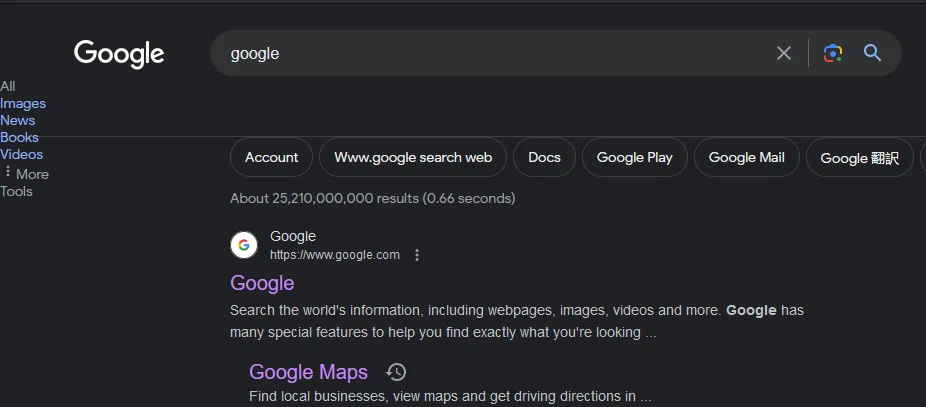926x407 pixels.
Task: Go to the Videos tab
Action: point(22,154)
